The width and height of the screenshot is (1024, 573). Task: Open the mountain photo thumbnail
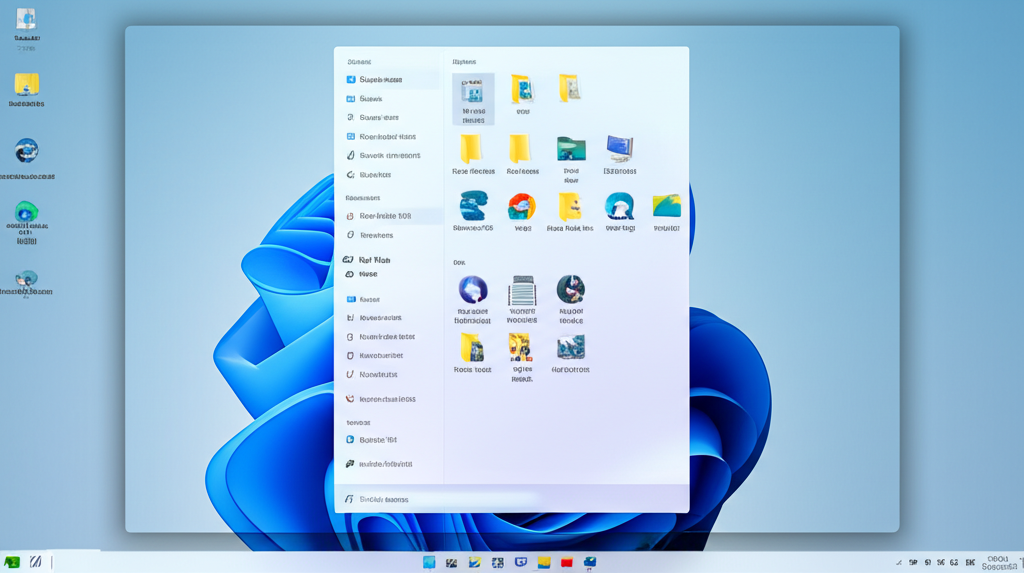pyautogui.click(x=571, y=347)
